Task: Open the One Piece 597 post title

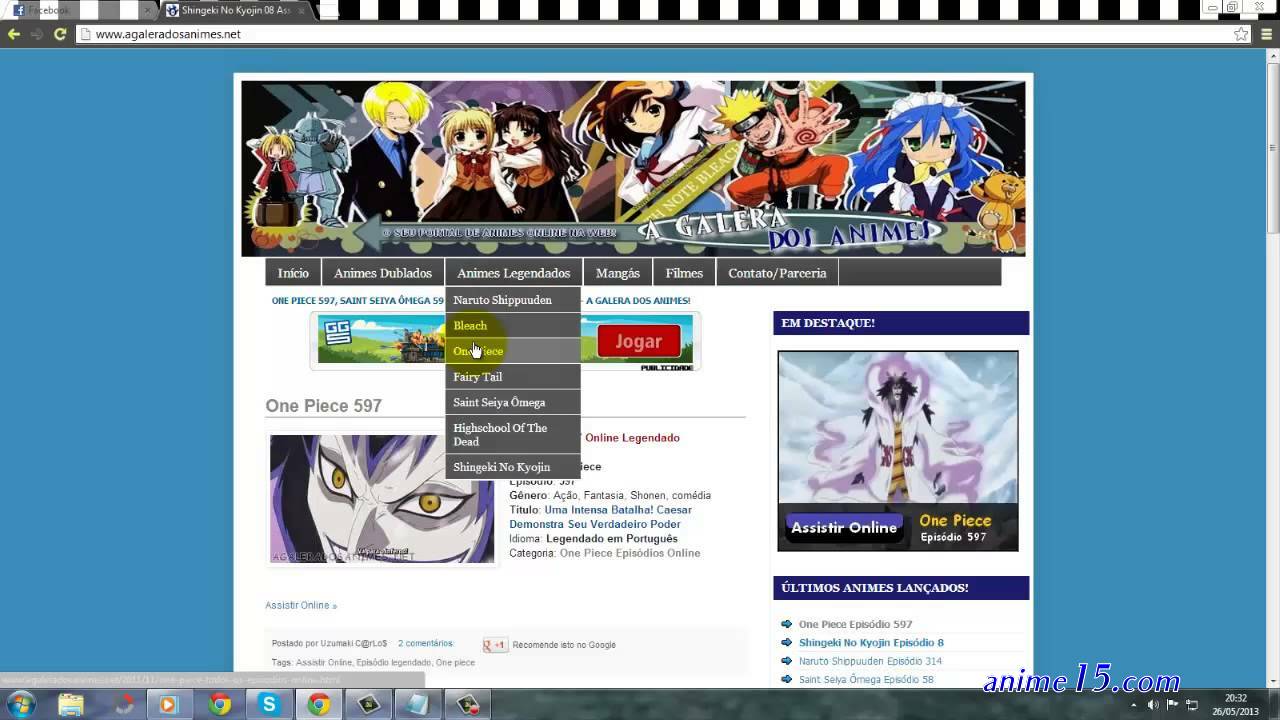Action: 323,406
